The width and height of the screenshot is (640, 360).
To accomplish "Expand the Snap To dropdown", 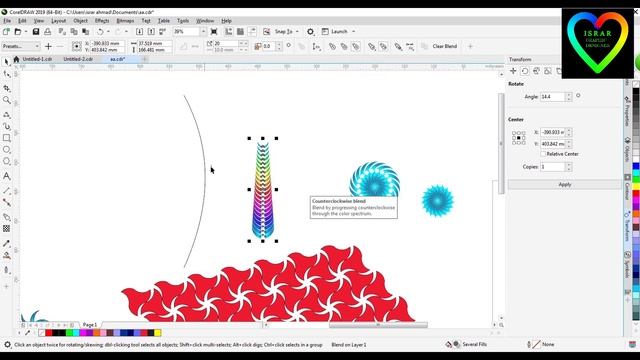I will 297,31.
